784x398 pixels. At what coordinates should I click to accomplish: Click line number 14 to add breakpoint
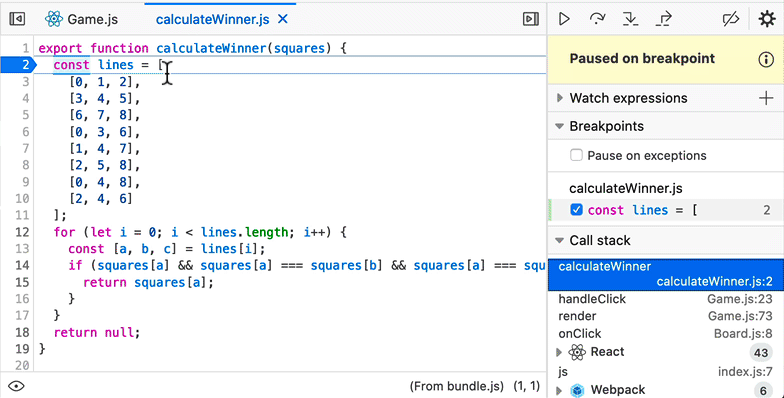tap(22, 266)
